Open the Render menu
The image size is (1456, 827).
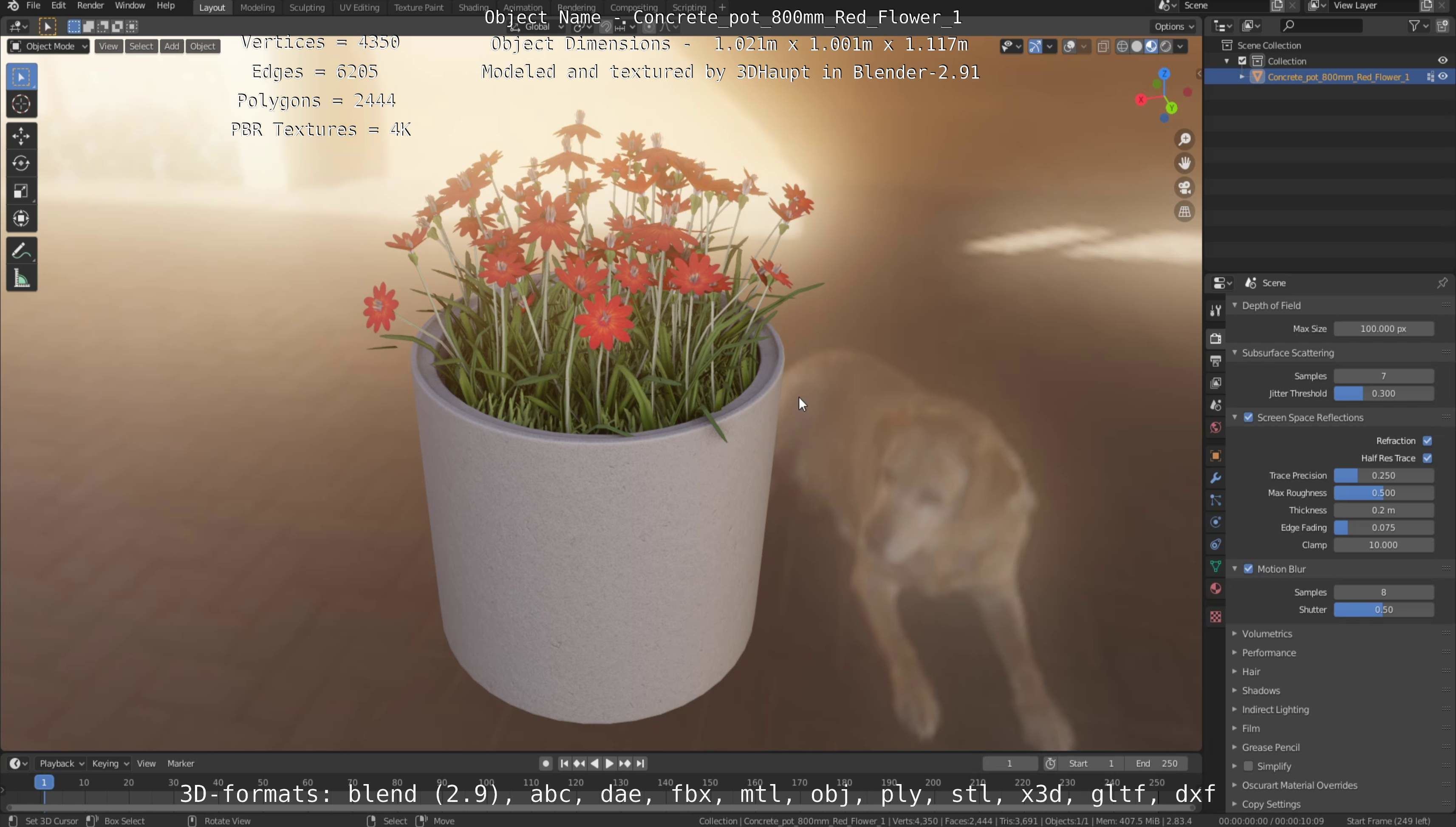90,6
